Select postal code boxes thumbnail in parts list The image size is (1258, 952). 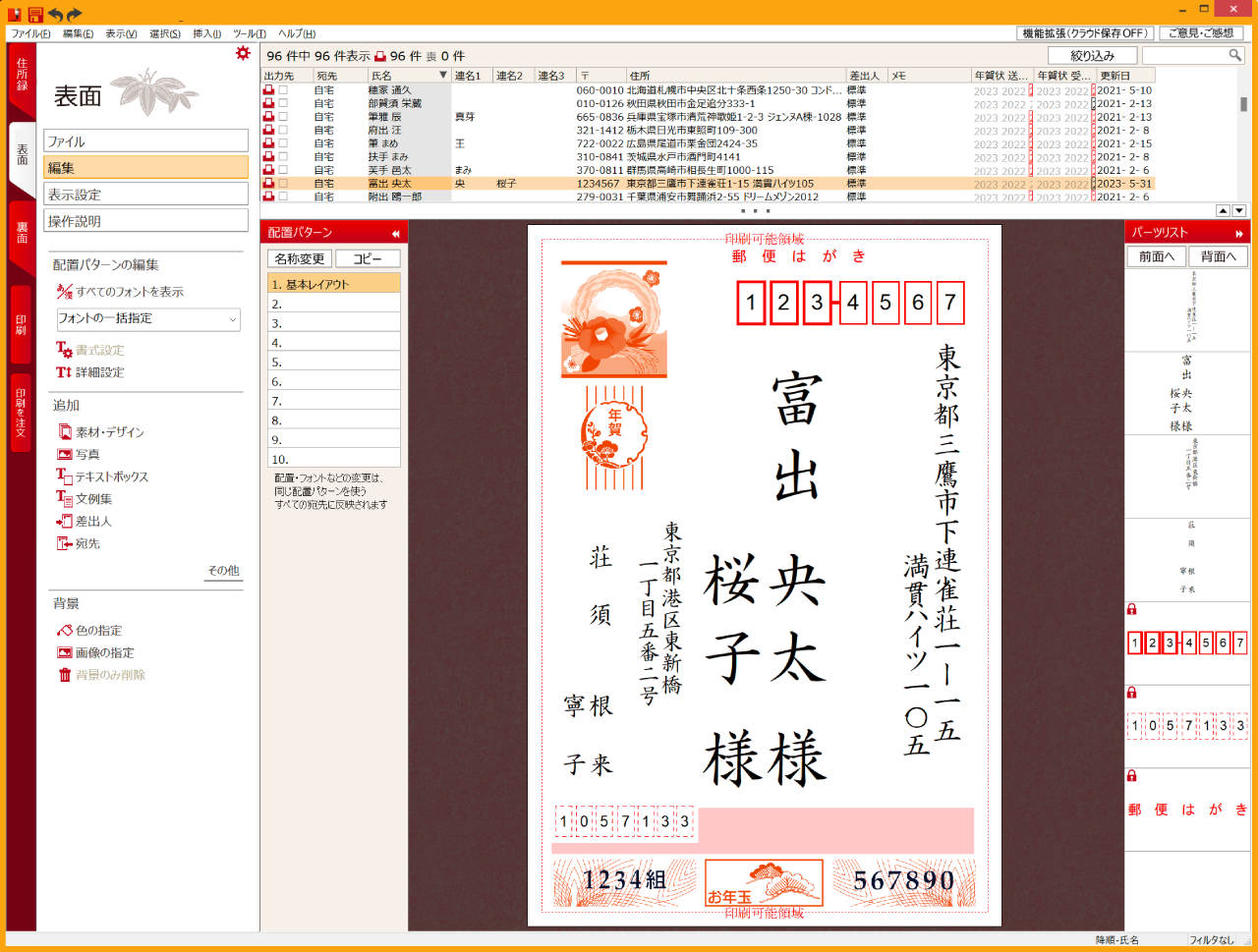pos(1186,644)
